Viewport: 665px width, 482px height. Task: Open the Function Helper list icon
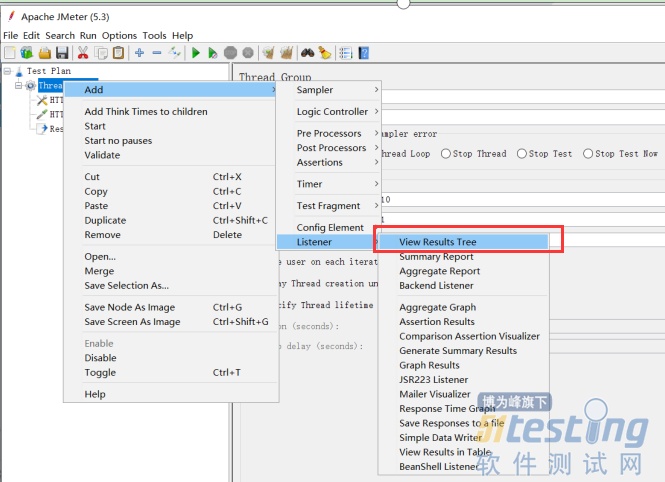(346, 53)
